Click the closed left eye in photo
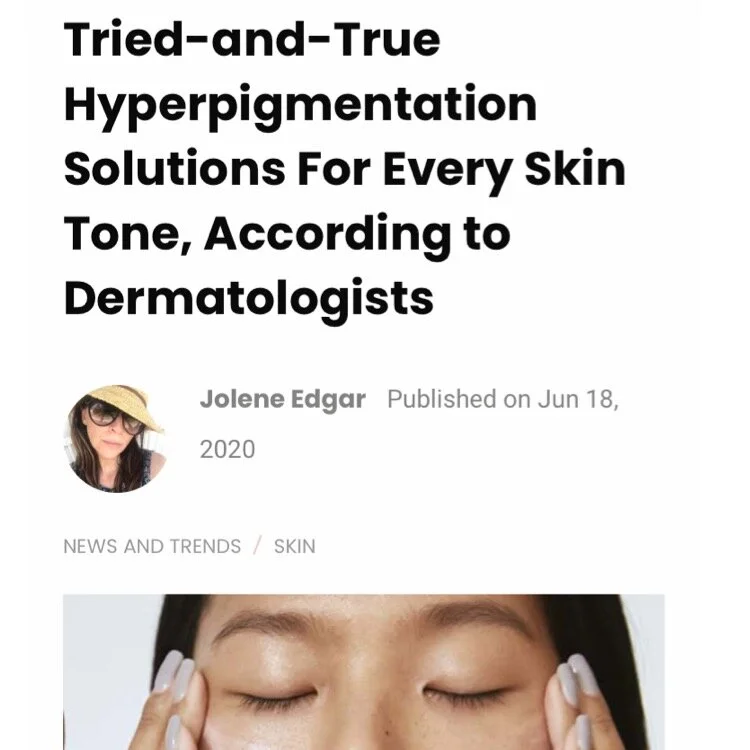The image size is (750, 750). click(x=277, y=696)
